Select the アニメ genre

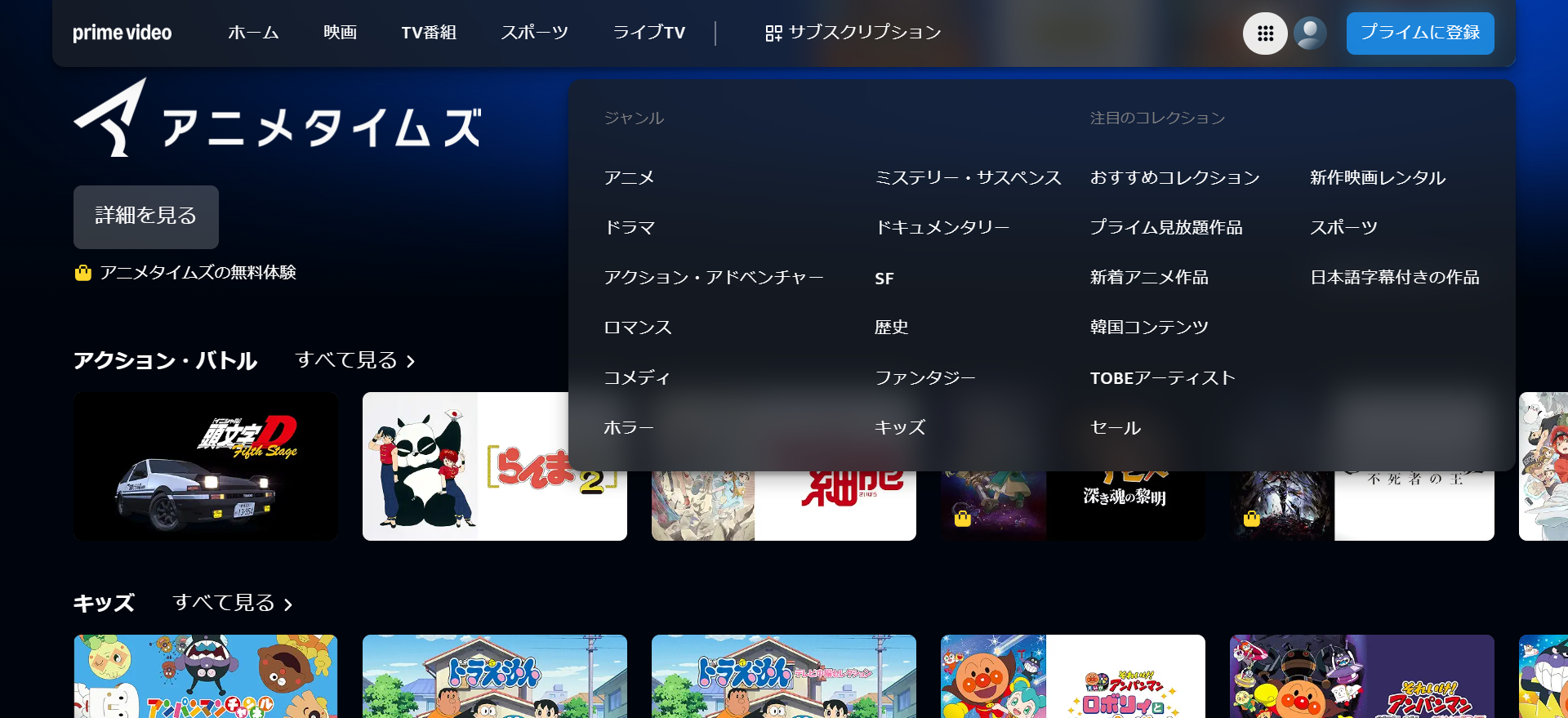[629, 178]
